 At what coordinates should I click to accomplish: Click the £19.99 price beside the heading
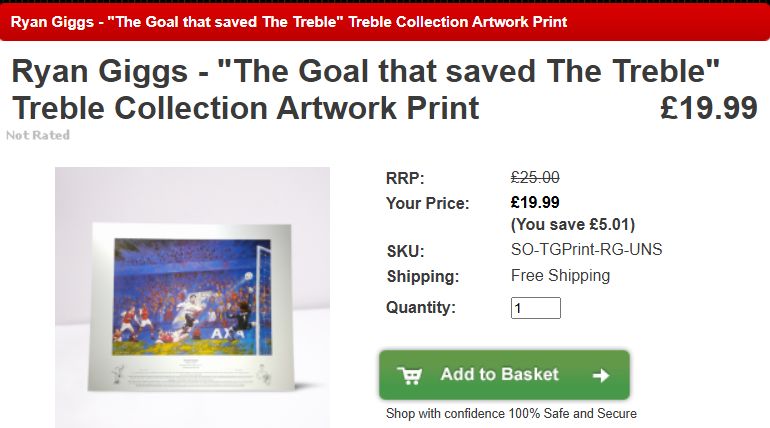tap(708, 108)
